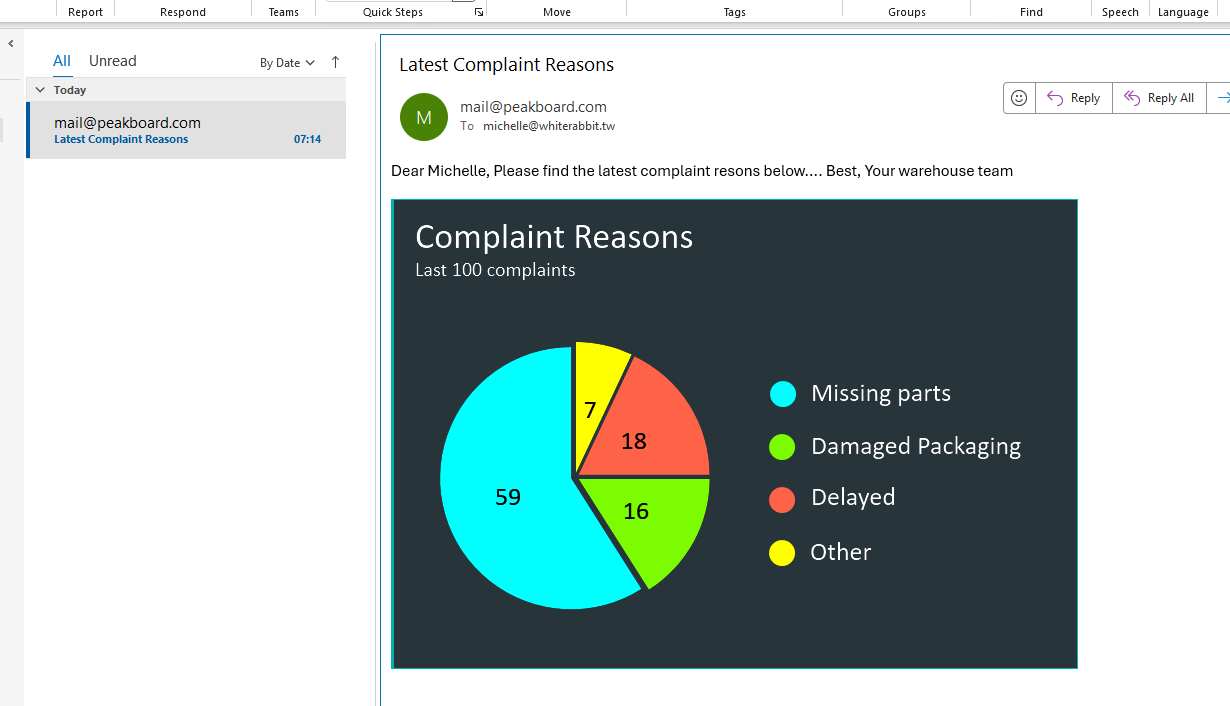Collapse the Today message group
The height and width of the screenshot is (706, 1230).
coord(41,89)
